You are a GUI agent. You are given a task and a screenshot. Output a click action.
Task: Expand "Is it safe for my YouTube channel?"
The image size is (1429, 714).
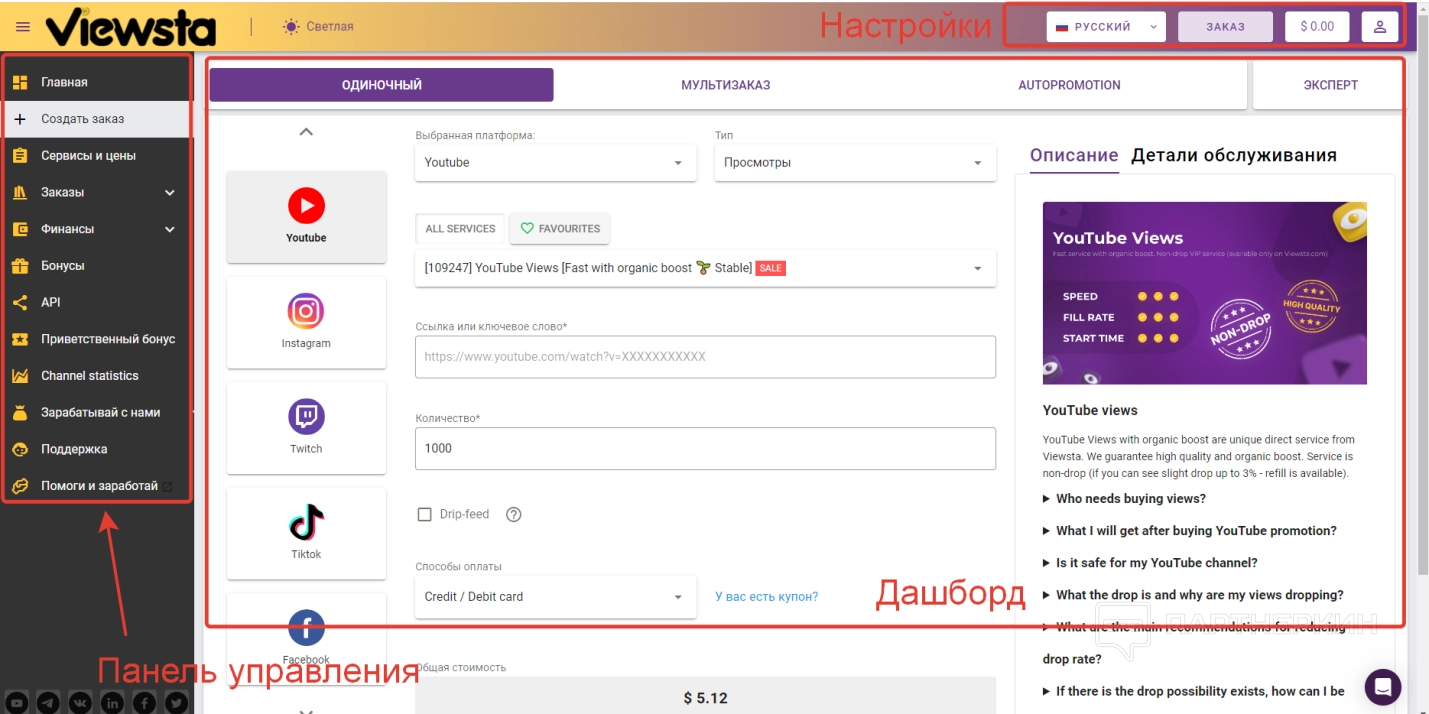point(1150,563)
